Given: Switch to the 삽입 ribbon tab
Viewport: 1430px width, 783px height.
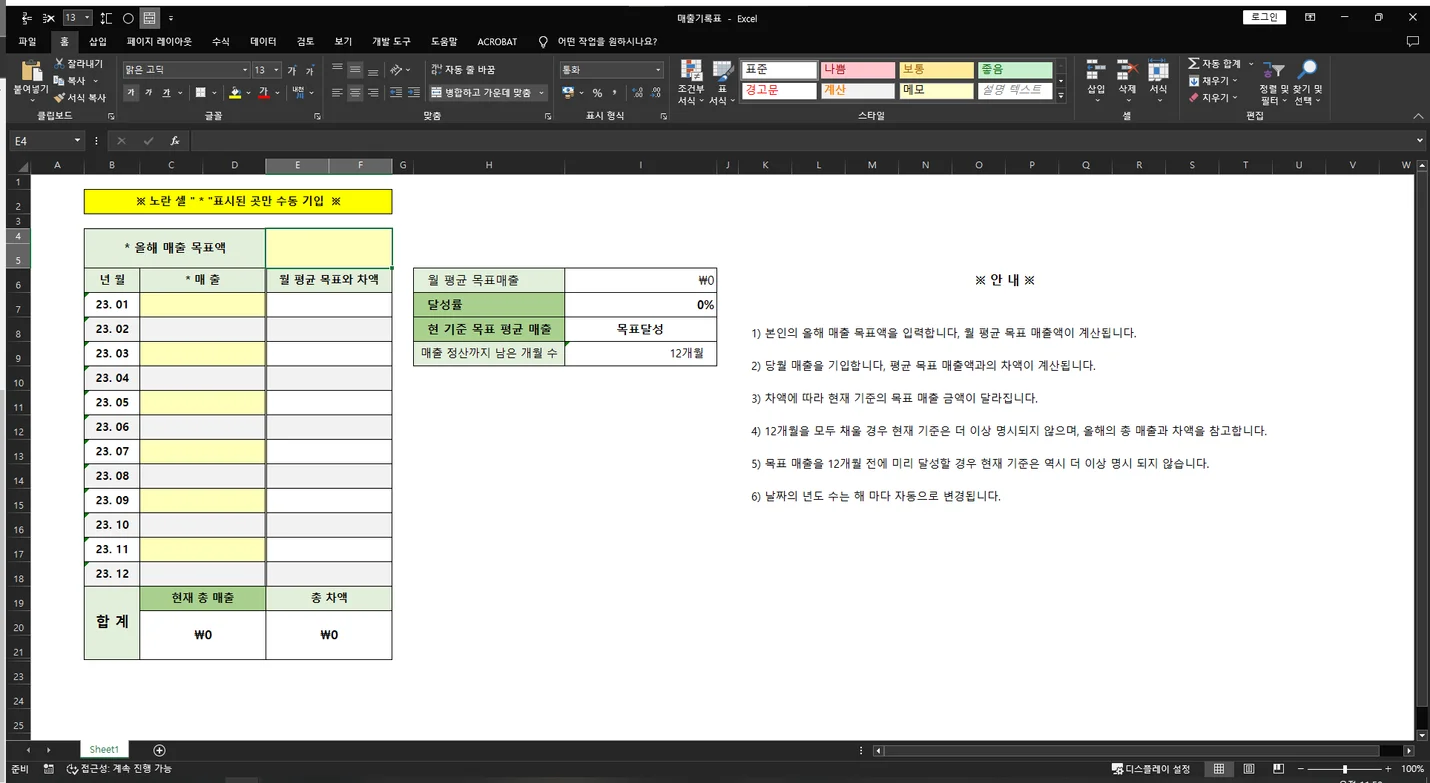Looking at the screenshot, I should point(97,42).
